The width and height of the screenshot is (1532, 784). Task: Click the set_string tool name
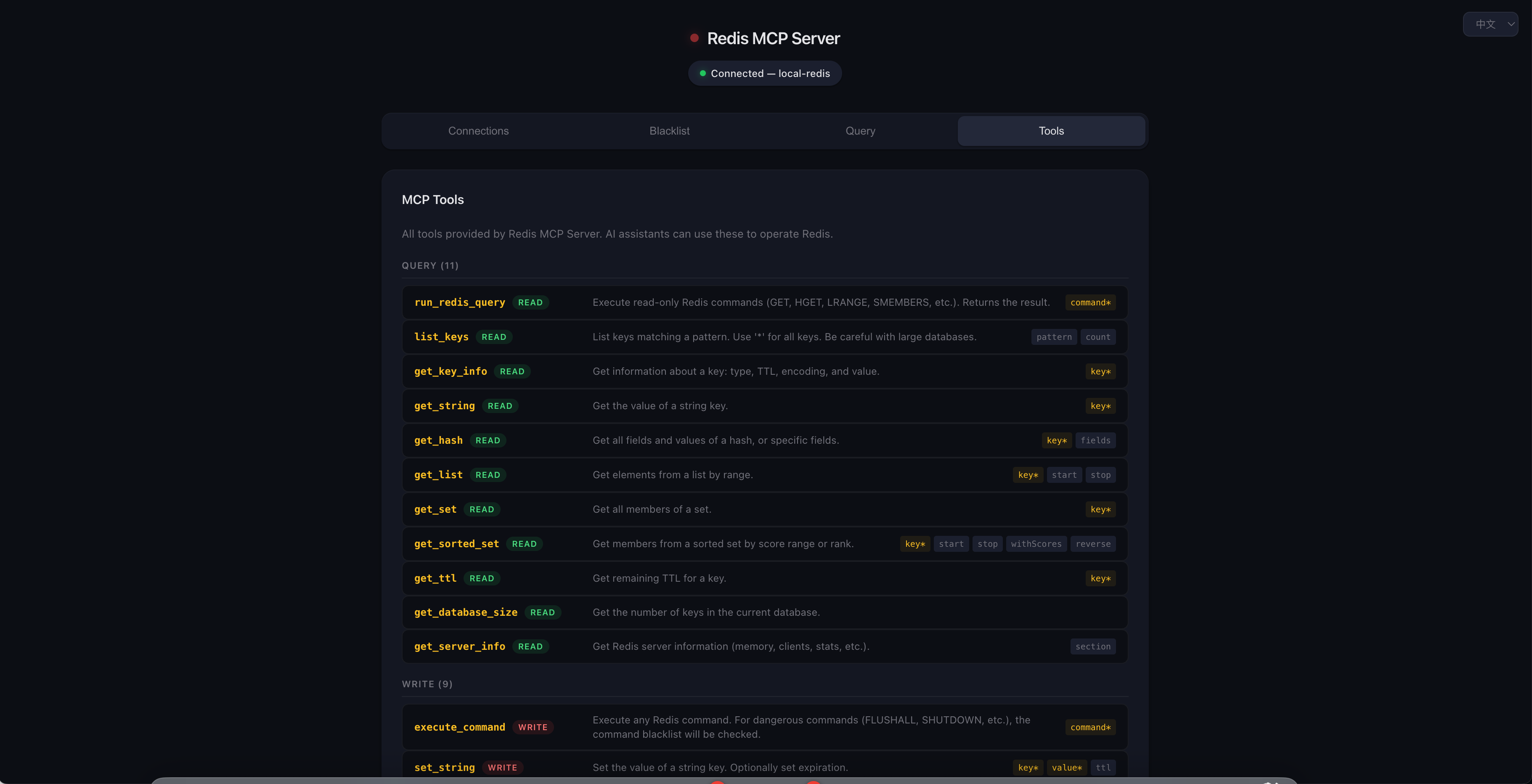click(444, 767)
